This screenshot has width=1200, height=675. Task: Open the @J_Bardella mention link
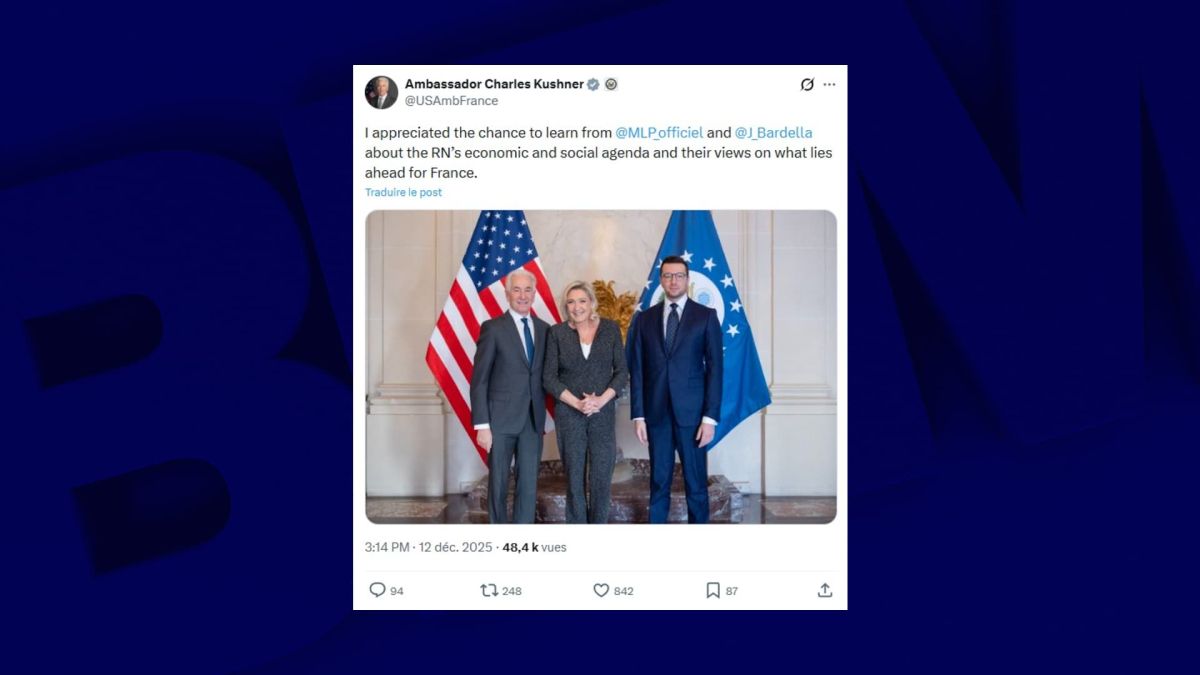tap(774, 132)
